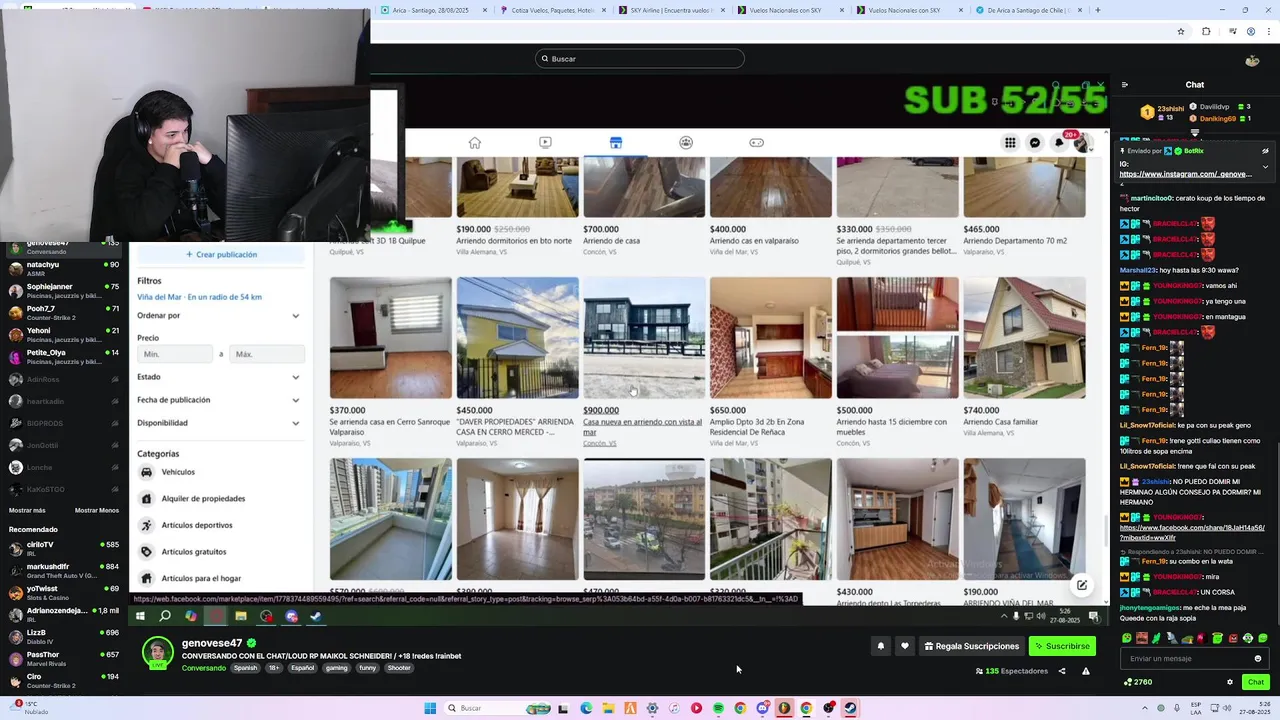Screen dimensions: 1280x720
Task: Click the heart follow button
Action: (905, 646)
